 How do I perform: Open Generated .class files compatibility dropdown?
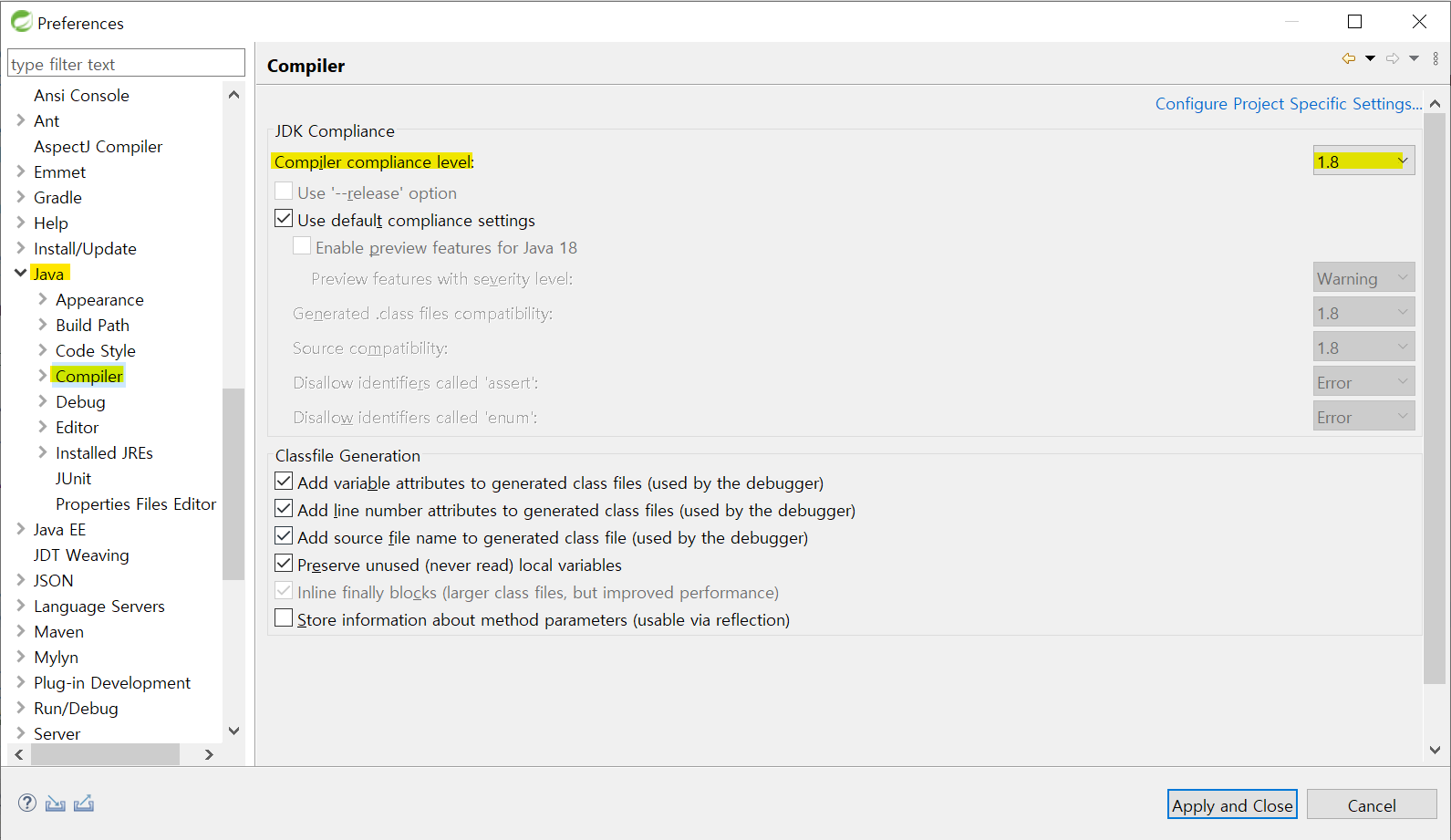click(1363, 312)
